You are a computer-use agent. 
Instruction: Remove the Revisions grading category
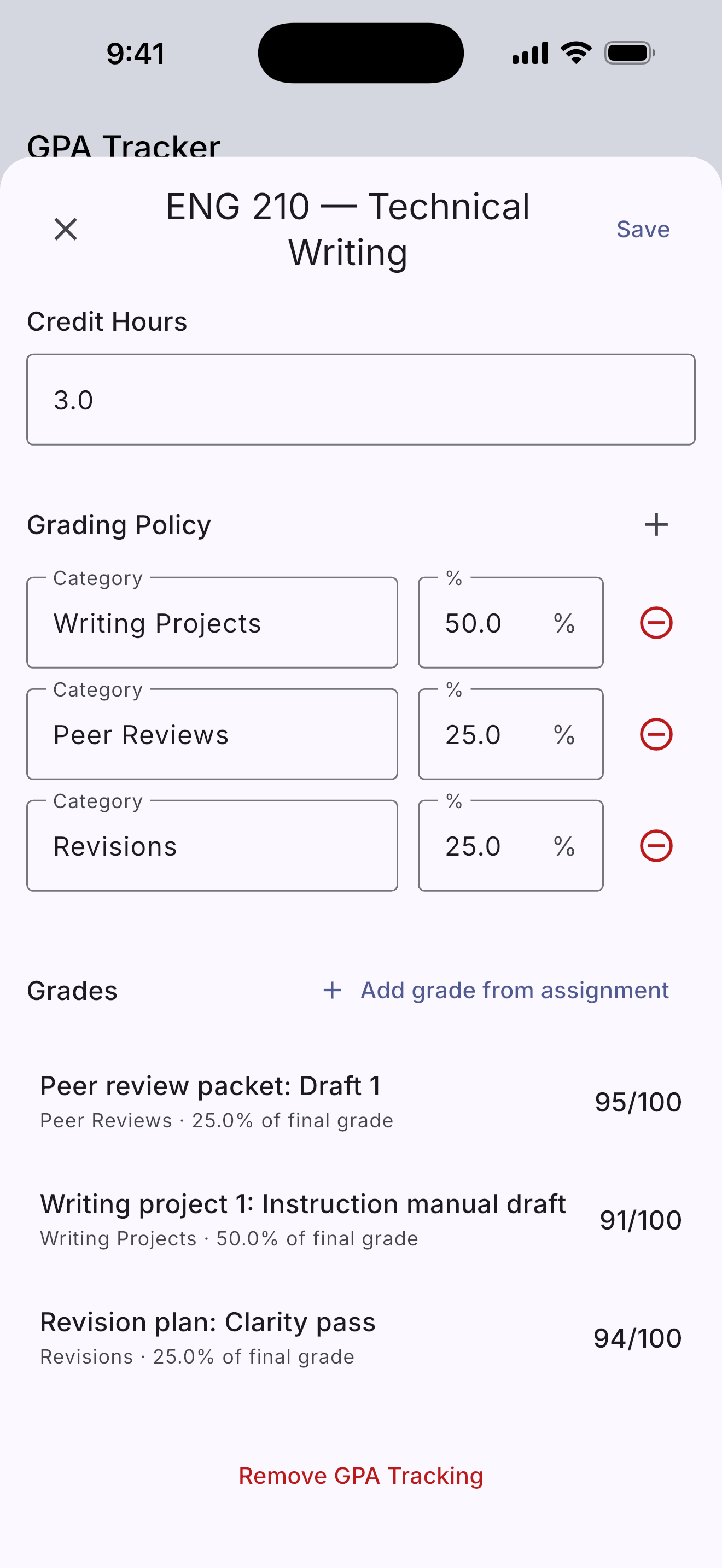pos(656,845)
